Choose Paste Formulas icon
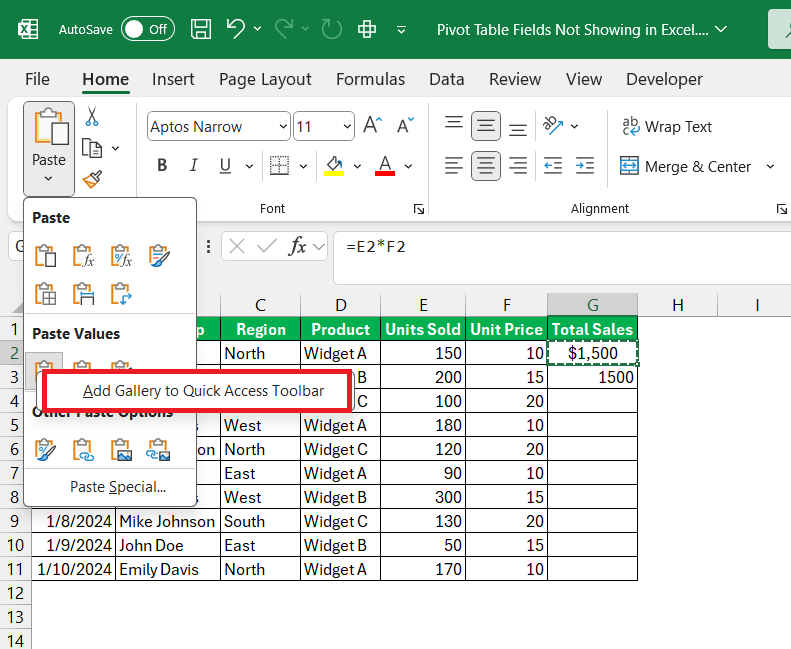Viewport: 791px width, 649px height. [x=83, y=255]
